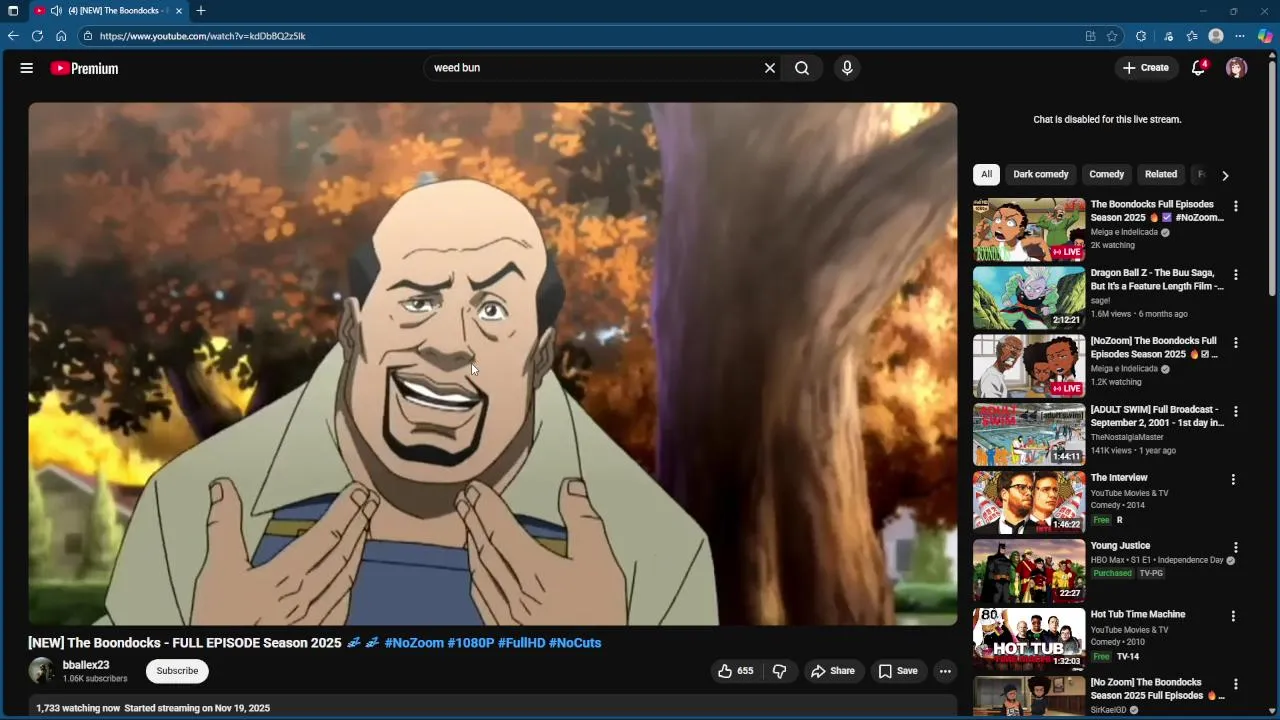Open Young Justice thumbnail
Screen dimensions: 1280x720
click(x=1029, y=571)
